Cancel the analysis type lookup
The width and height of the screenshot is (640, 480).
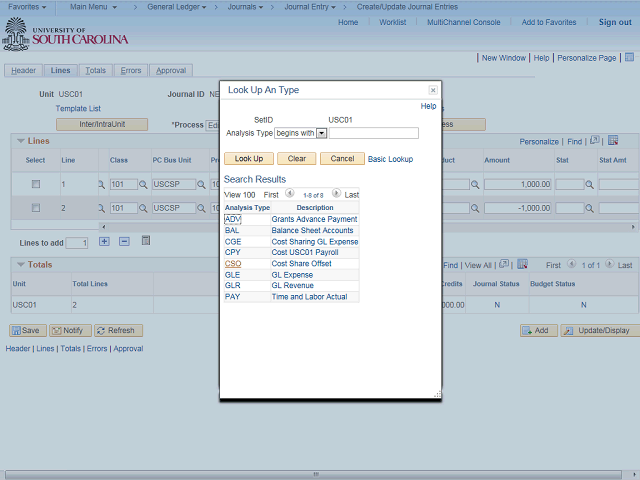[342, 158]
